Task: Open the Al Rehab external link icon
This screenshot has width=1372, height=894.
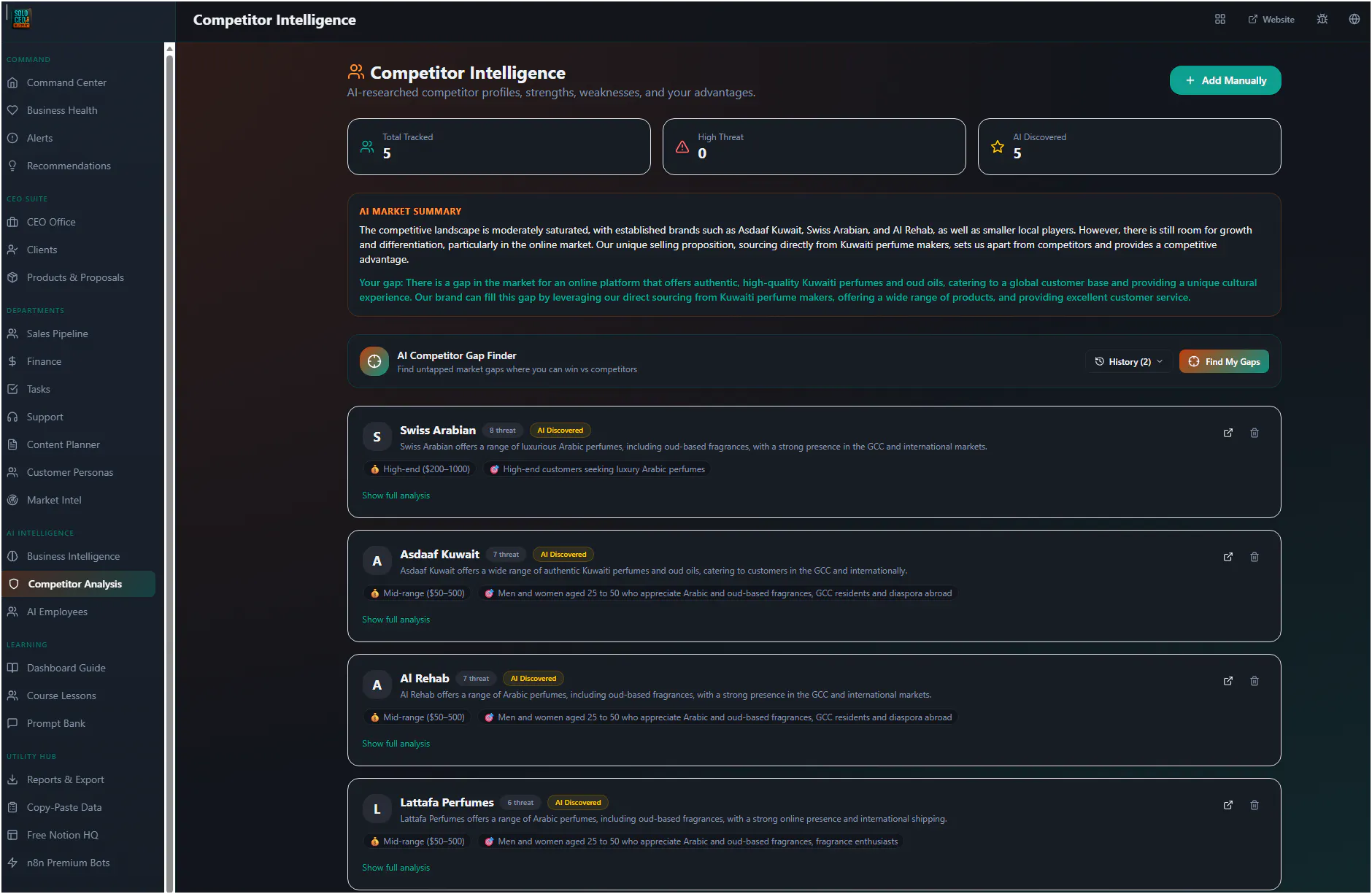Action: [x=1228, y=681]
